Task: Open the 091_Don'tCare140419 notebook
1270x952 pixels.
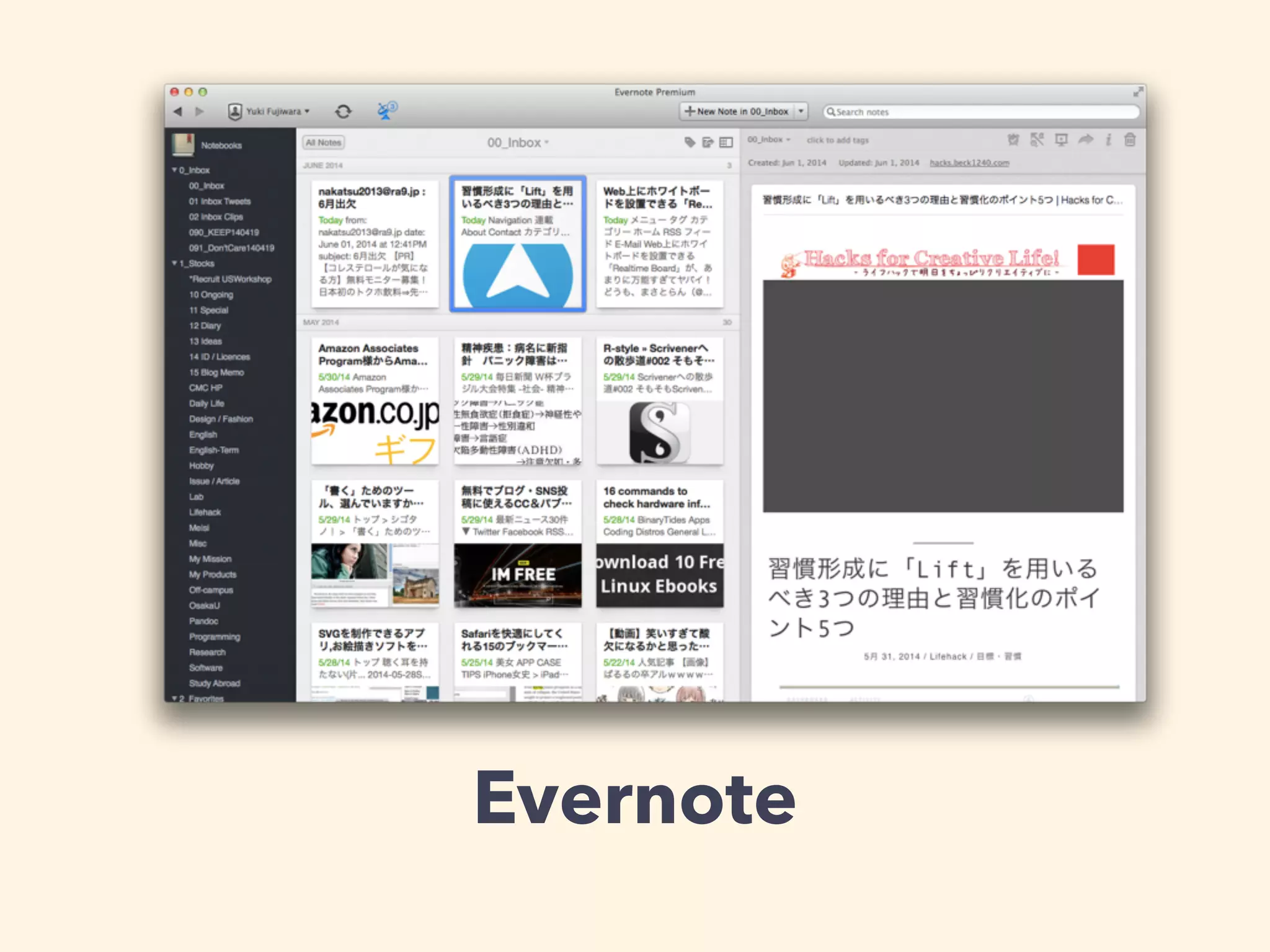Action: [231, 248]
